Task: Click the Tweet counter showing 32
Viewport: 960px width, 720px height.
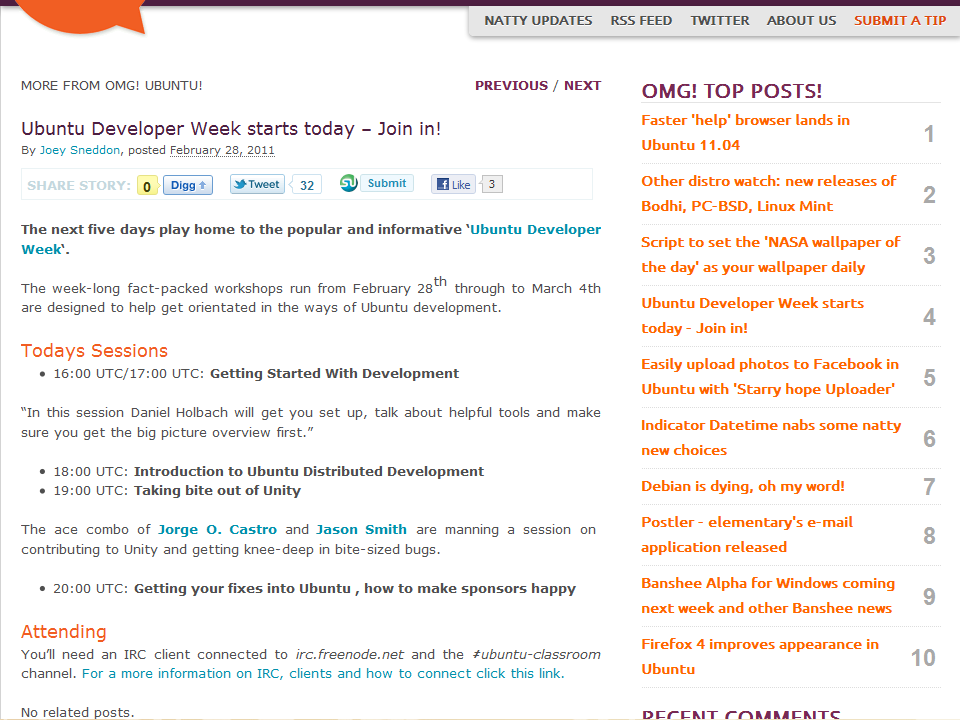Action: click(306, 184)
